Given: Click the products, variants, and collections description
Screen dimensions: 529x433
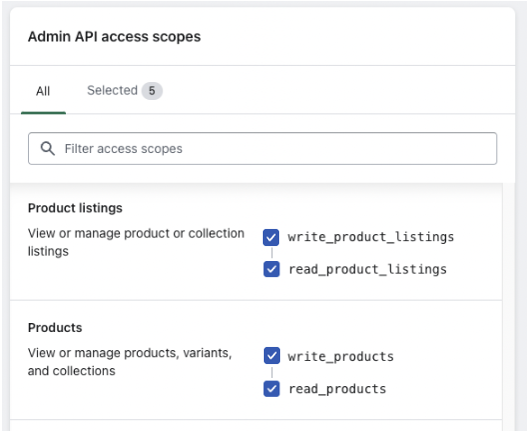Looking at the screenshot, I should (130, 362).
